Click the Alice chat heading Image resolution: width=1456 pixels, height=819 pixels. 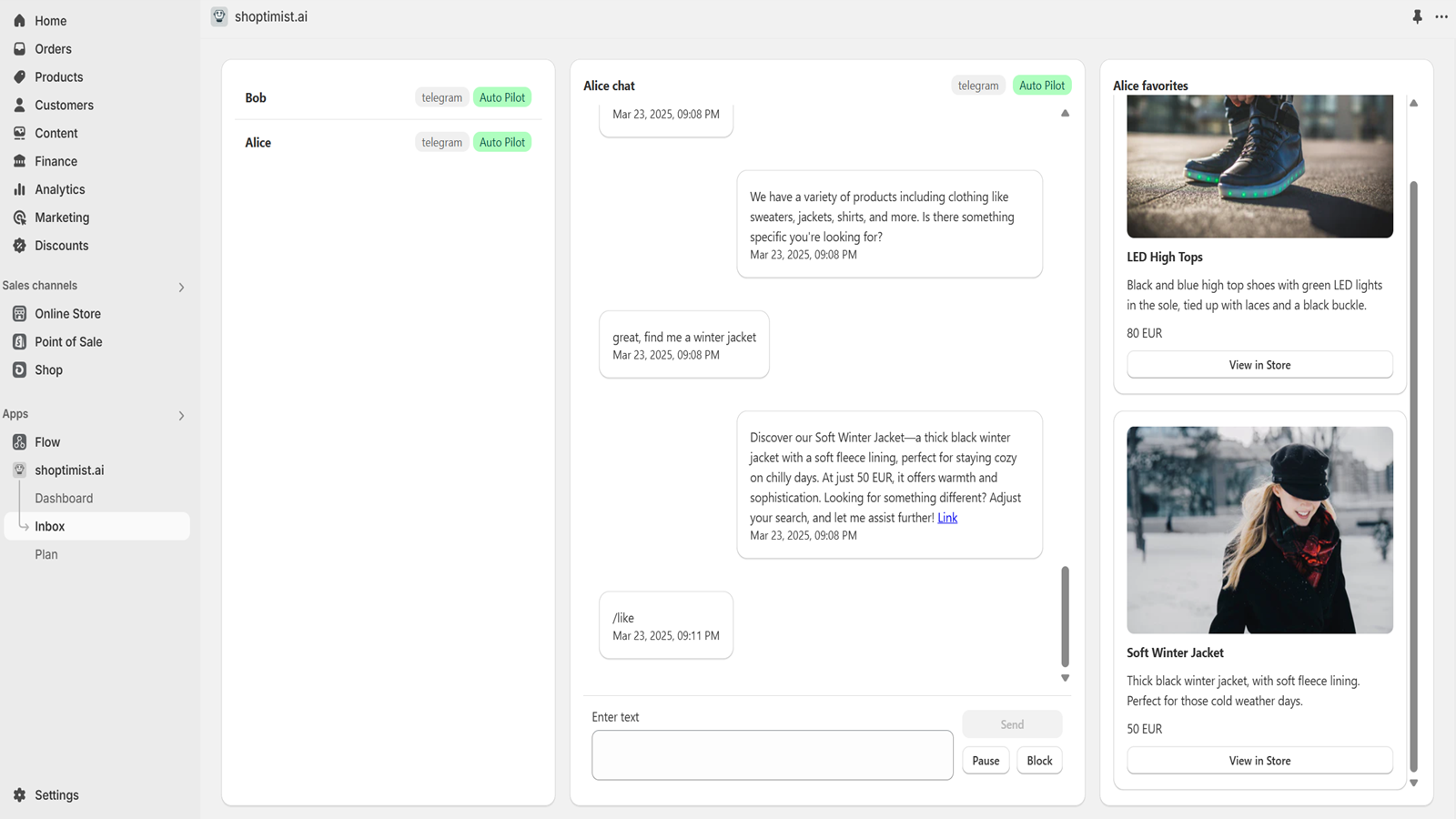click(x=609, y=86)
